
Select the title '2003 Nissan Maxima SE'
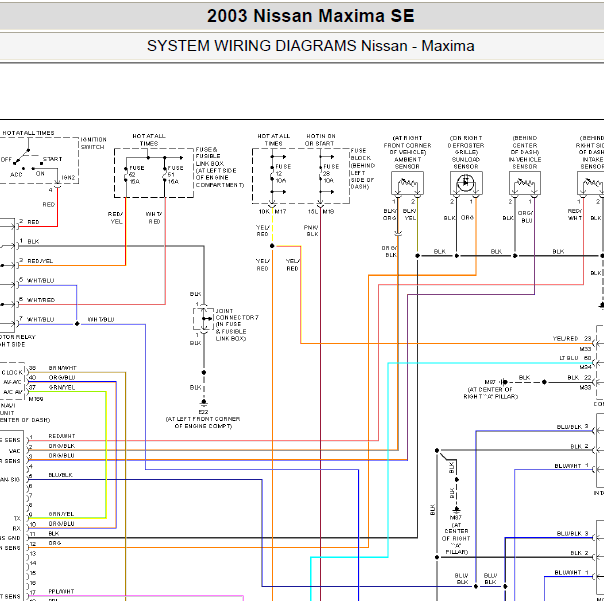tap(310, 16)
